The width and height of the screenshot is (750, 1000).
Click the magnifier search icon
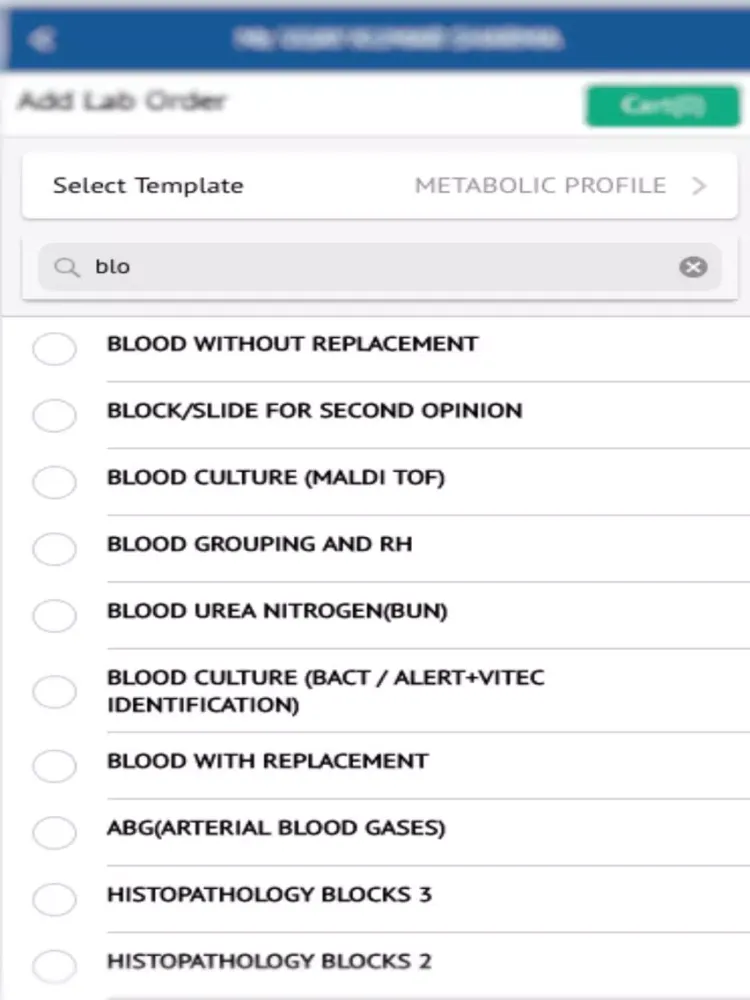tap(66, 267)
